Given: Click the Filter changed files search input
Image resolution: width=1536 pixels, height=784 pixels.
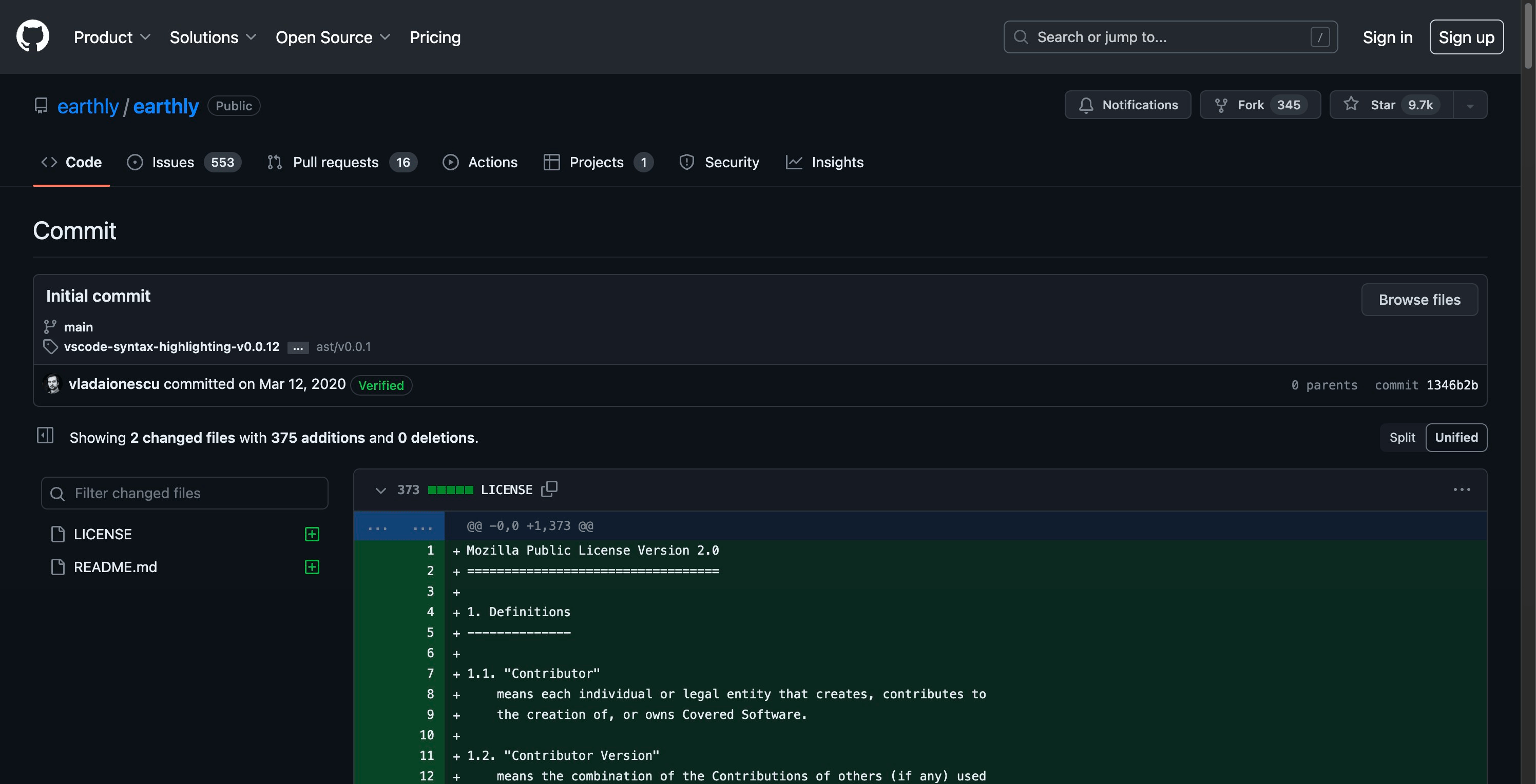Looking at the screenshot, I should (x=184, y=492).
